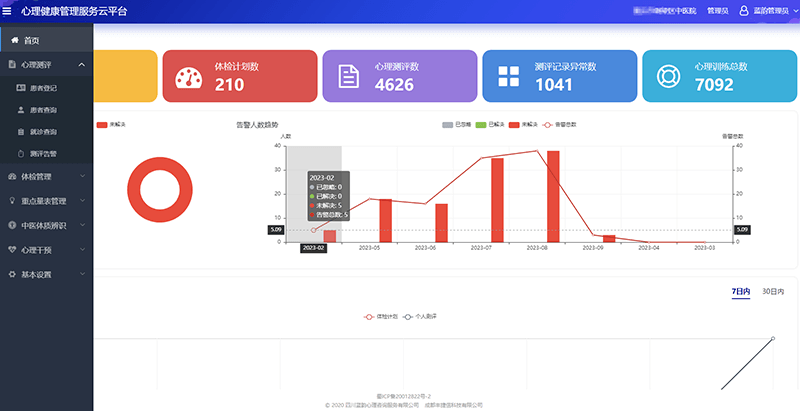Switch to the 30日内 tab

(773, 291)
